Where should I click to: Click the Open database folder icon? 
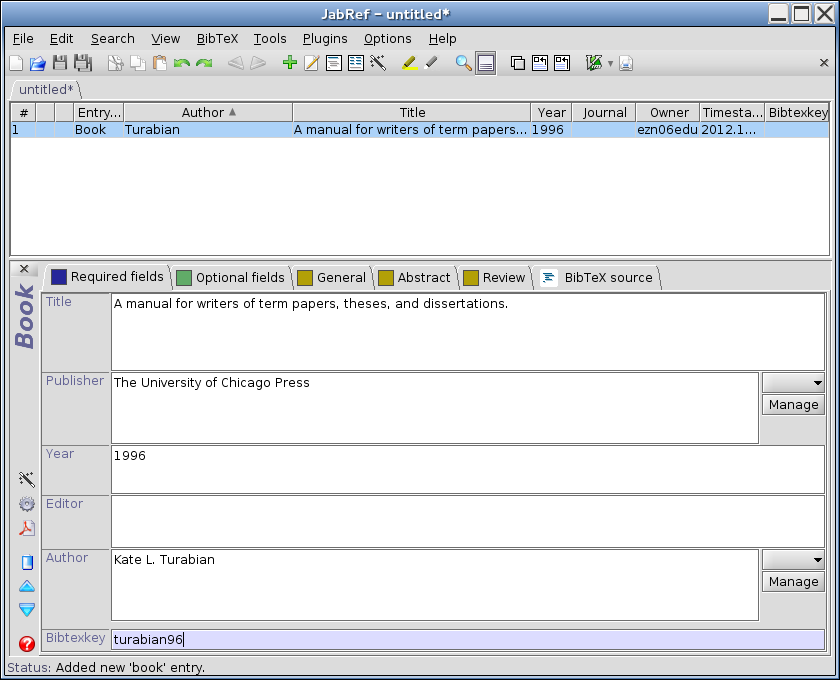coord(38,63)
